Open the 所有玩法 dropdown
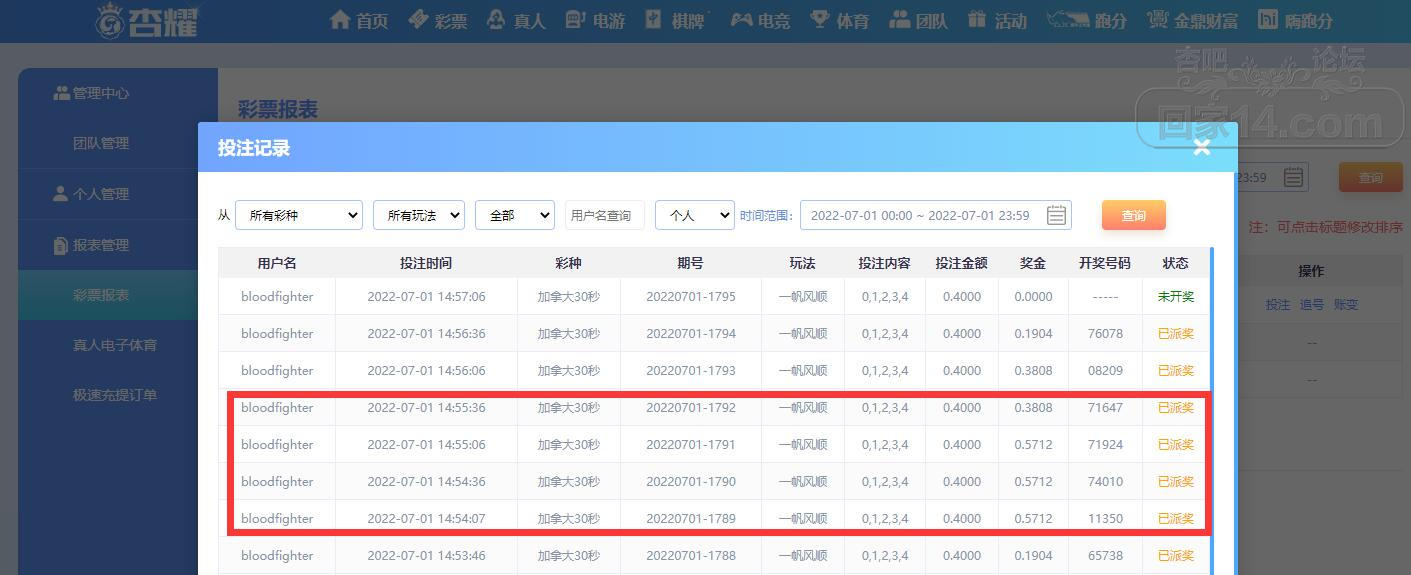 pyautogui.click(x=419, y=215)
